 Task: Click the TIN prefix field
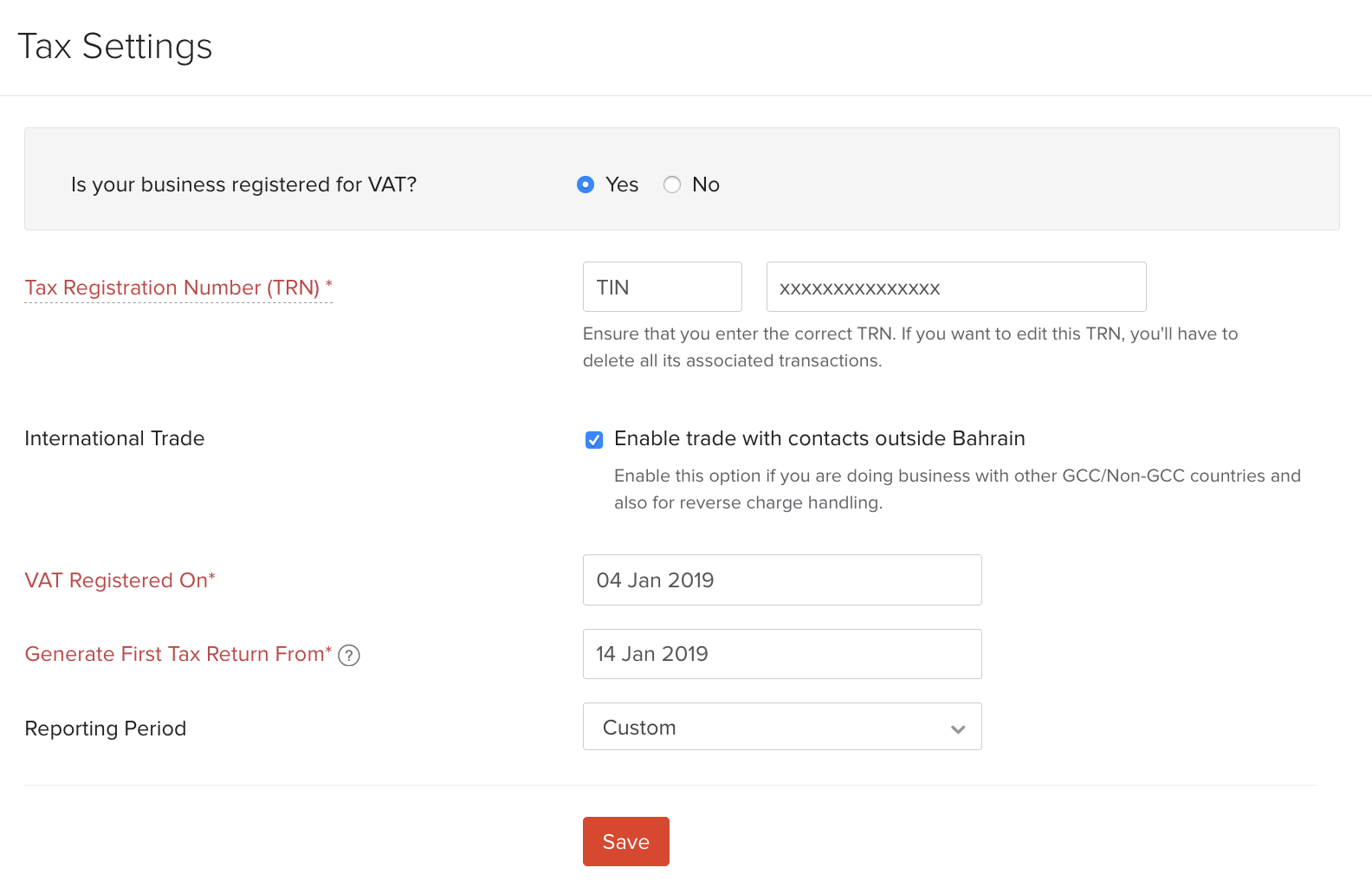(x=662, y=287)
